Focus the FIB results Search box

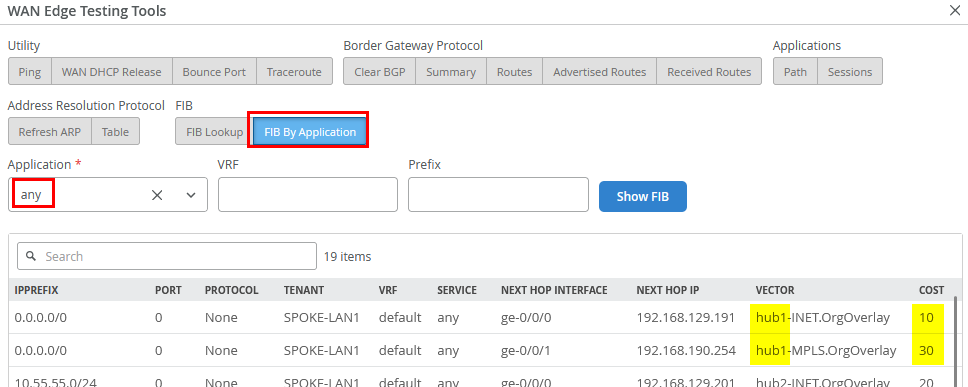(167, 256)
